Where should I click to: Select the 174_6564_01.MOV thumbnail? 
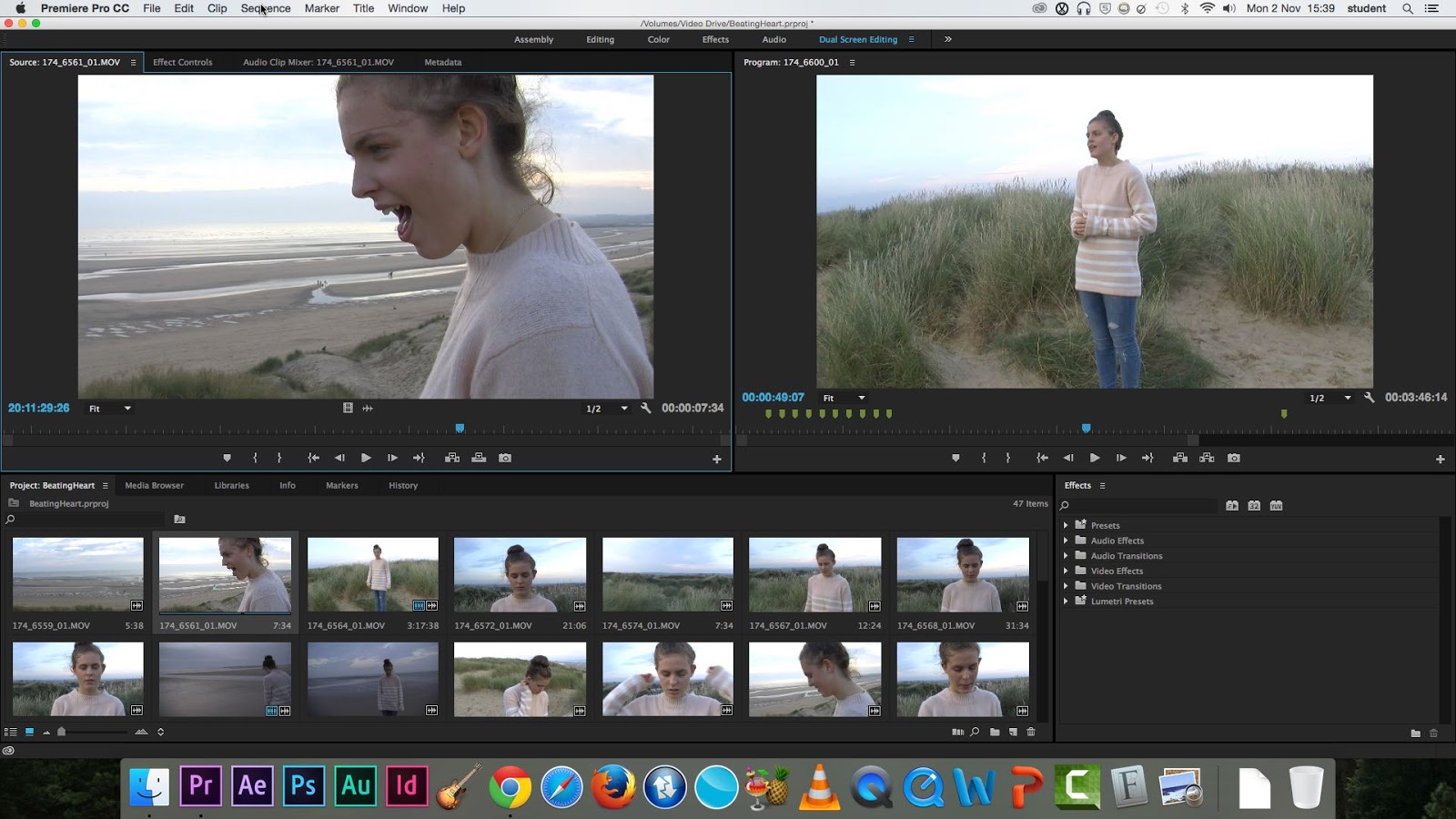373,574
